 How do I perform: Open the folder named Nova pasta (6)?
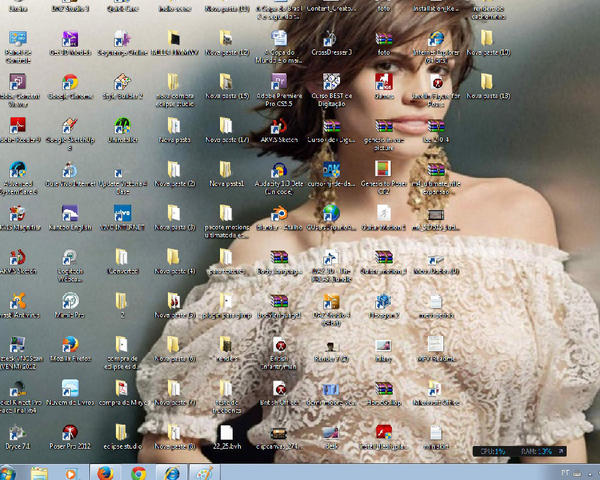click(174, 349)
